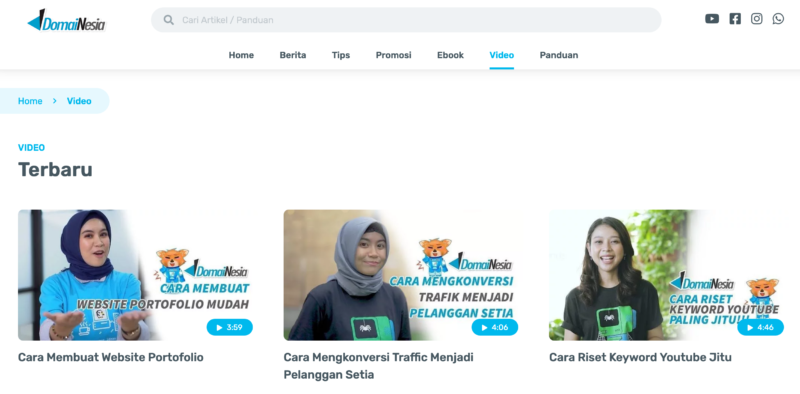Viewport: 800px width, 394px height.
Task: Open Cara Membuat Website Portofolio title link
Action: pyautogui.click(x=111, y=357)
